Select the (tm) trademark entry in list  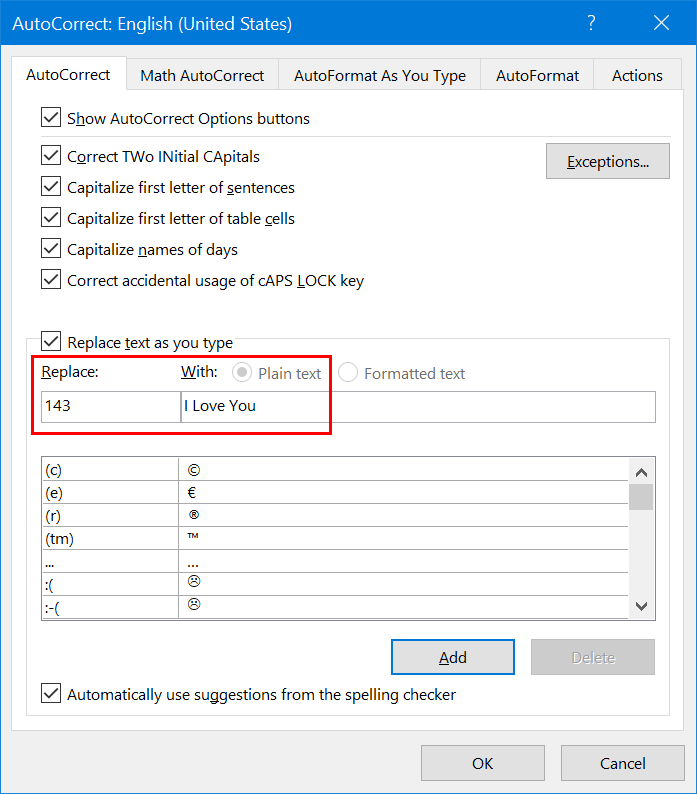(110, 538)
